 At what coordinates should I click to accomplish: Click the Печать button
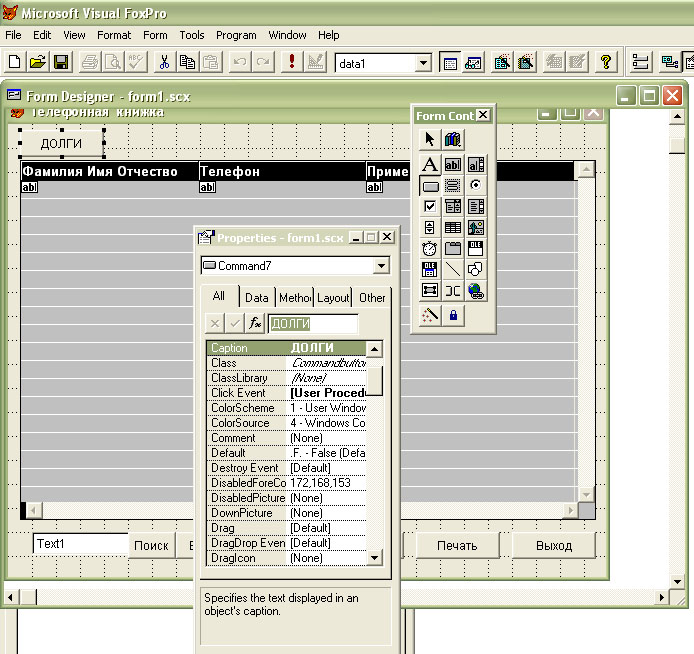click(x=455, y=546)
